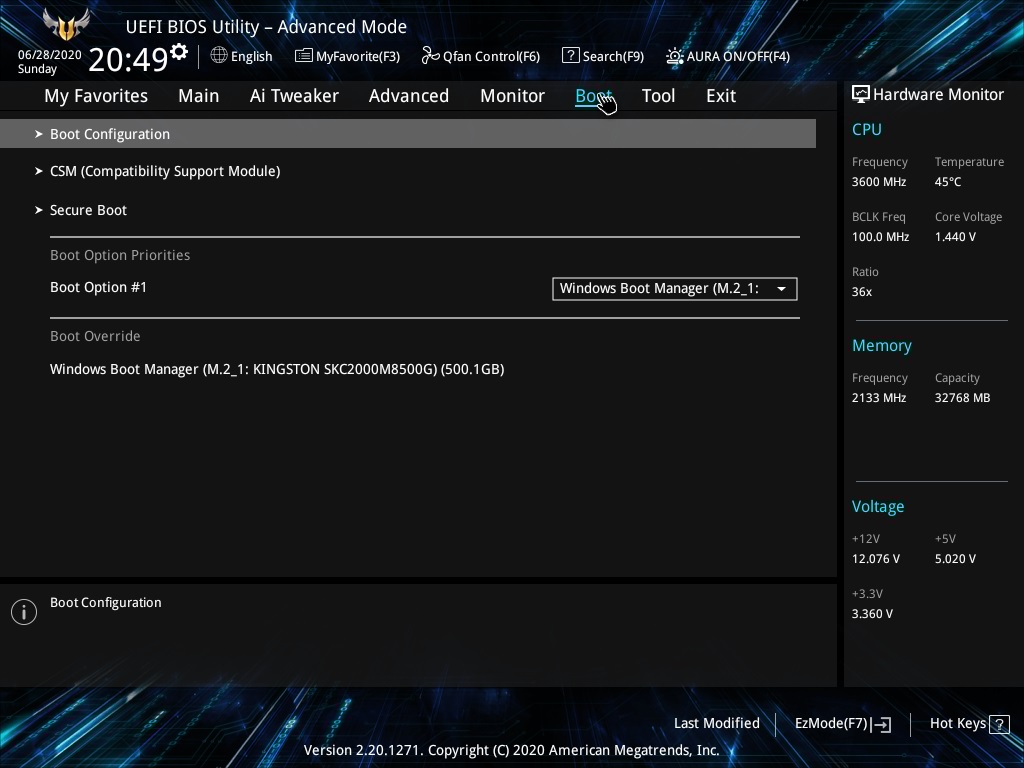Expand the Boot Configuration submenu

click(110, 134)
